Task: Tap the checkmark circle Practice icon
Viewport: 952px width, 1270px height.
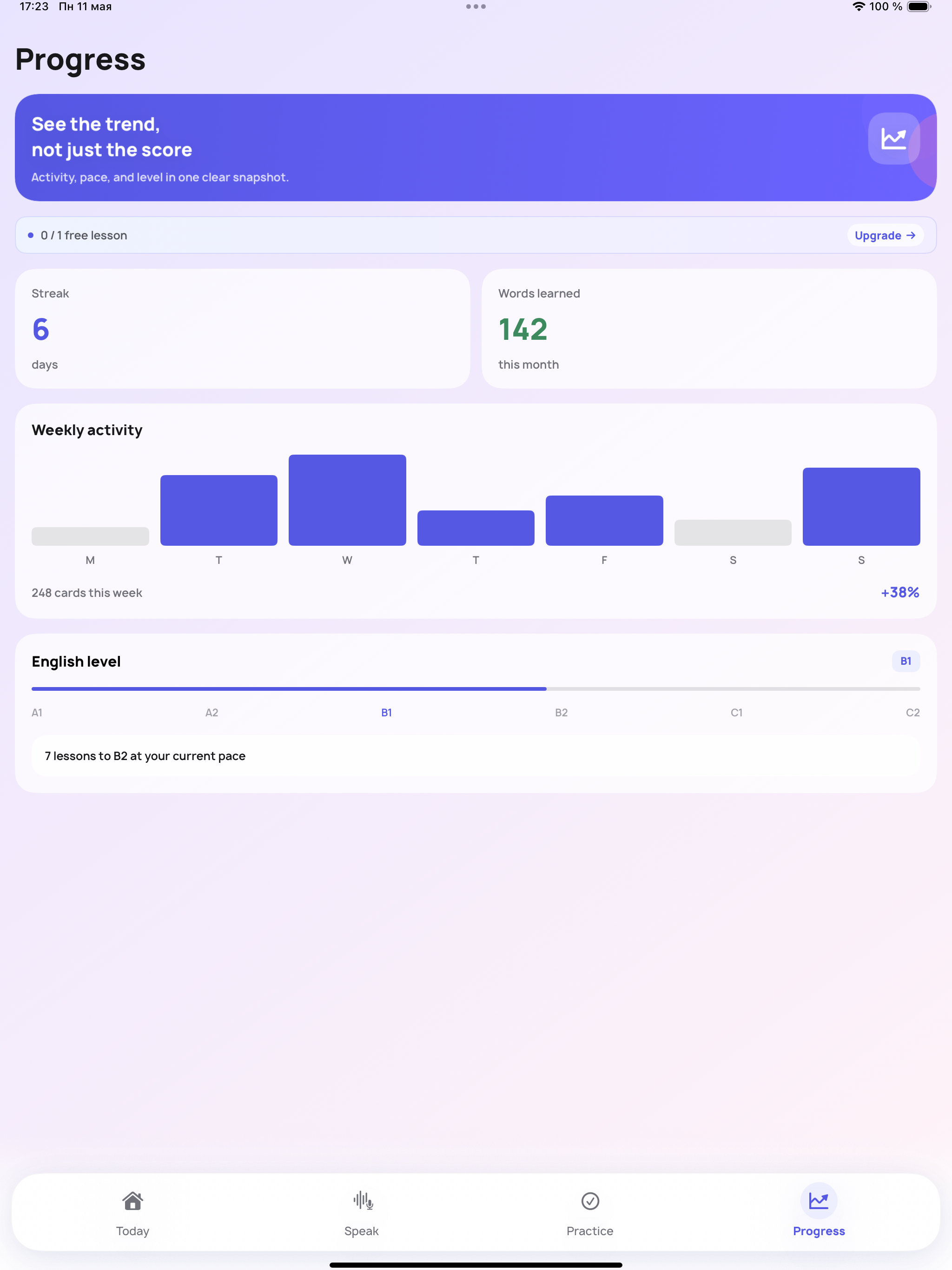Action: click(x=590, y=1201)
